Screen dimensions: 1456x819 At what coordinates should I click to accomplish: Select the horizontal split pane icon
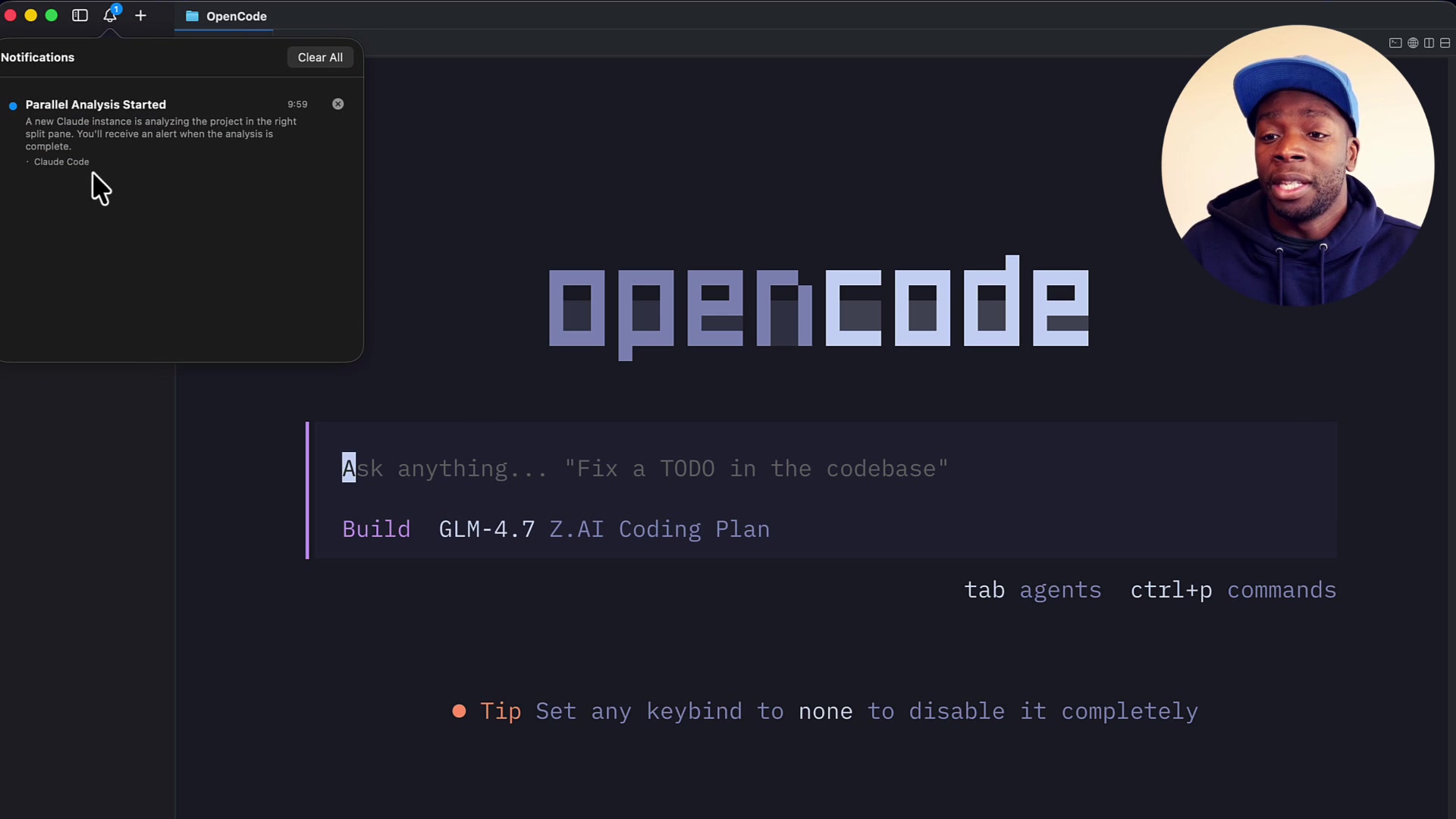[x=1445, y=43]
